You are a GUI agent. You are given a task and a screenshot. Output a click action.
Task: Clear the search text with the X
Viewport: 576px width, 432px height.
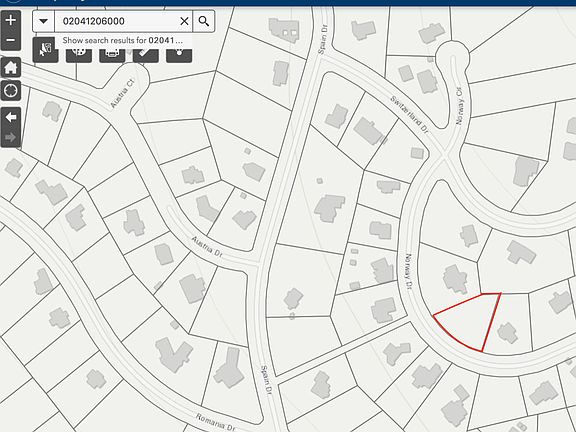point(184,21)
